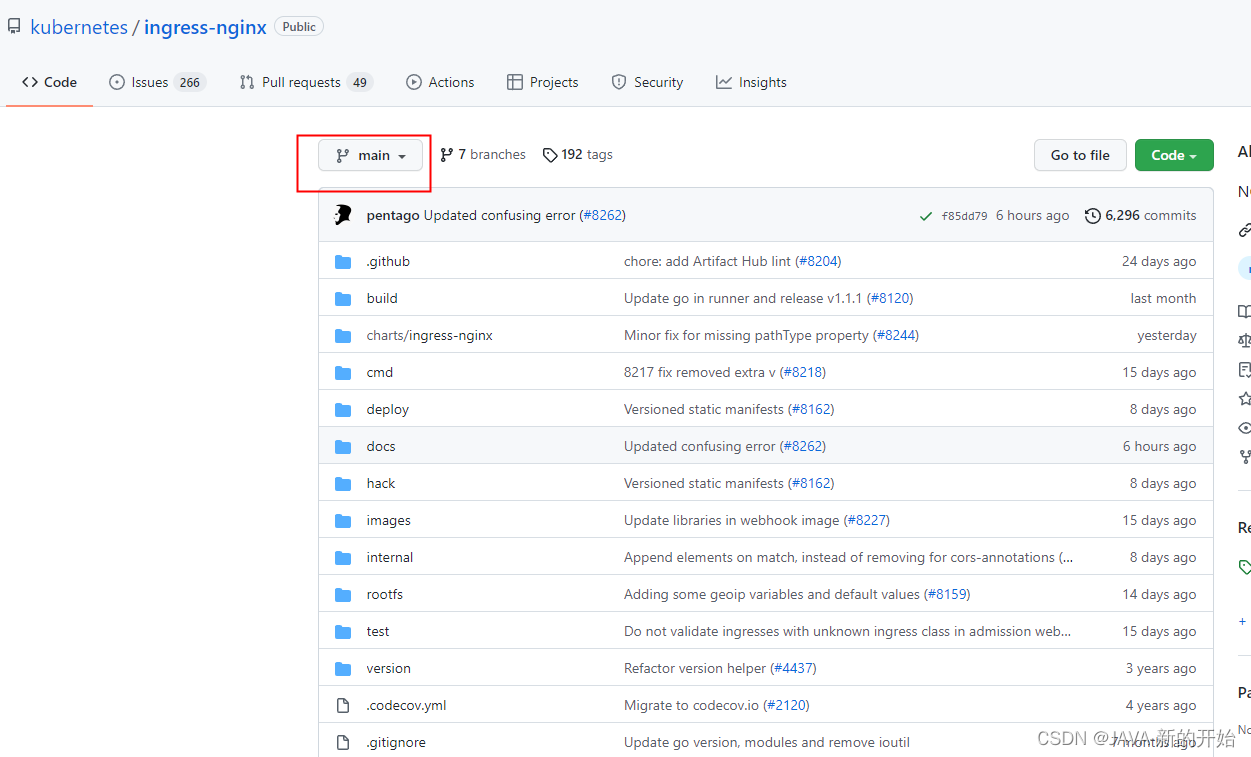Switch to the Issues tab
The width and height of the screenshot is (1251, 757).
pyautogui.click(x=157, y=82)
